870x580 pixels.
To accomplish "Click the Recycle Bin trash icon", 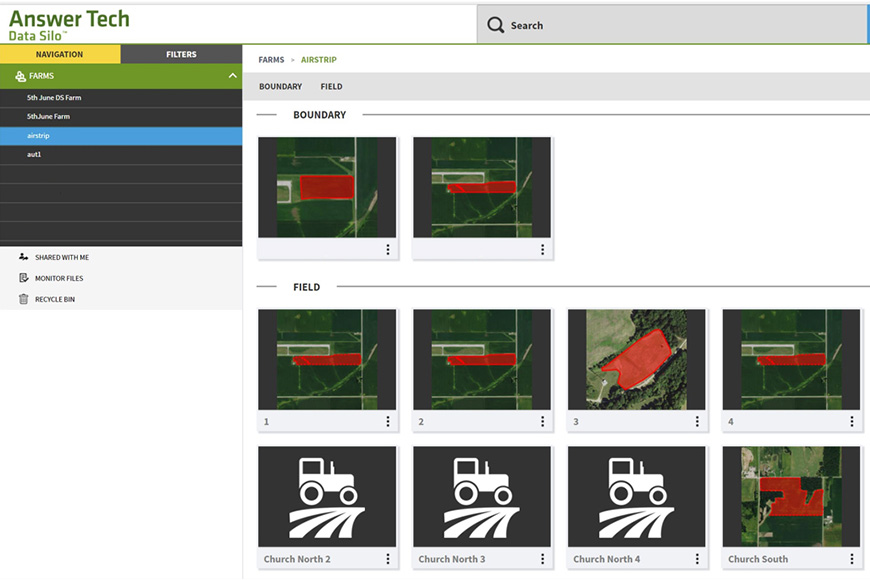I will coord(23,299).
